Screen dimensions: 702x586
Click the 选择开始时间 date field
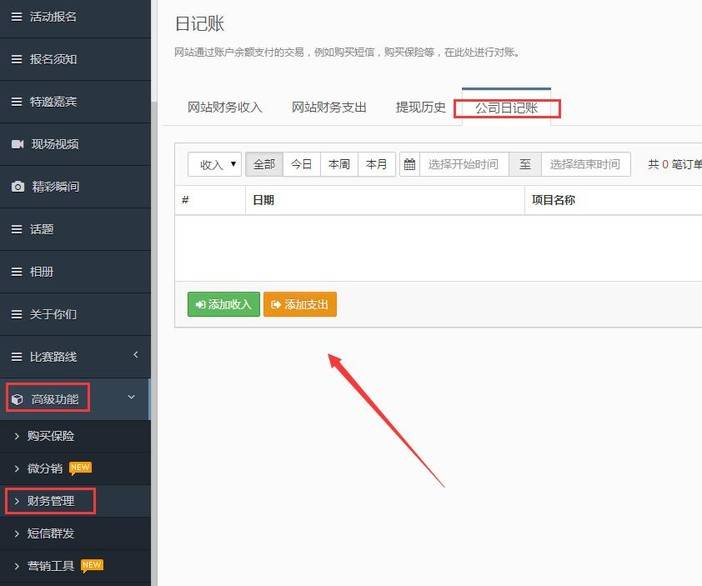(463, 165)
